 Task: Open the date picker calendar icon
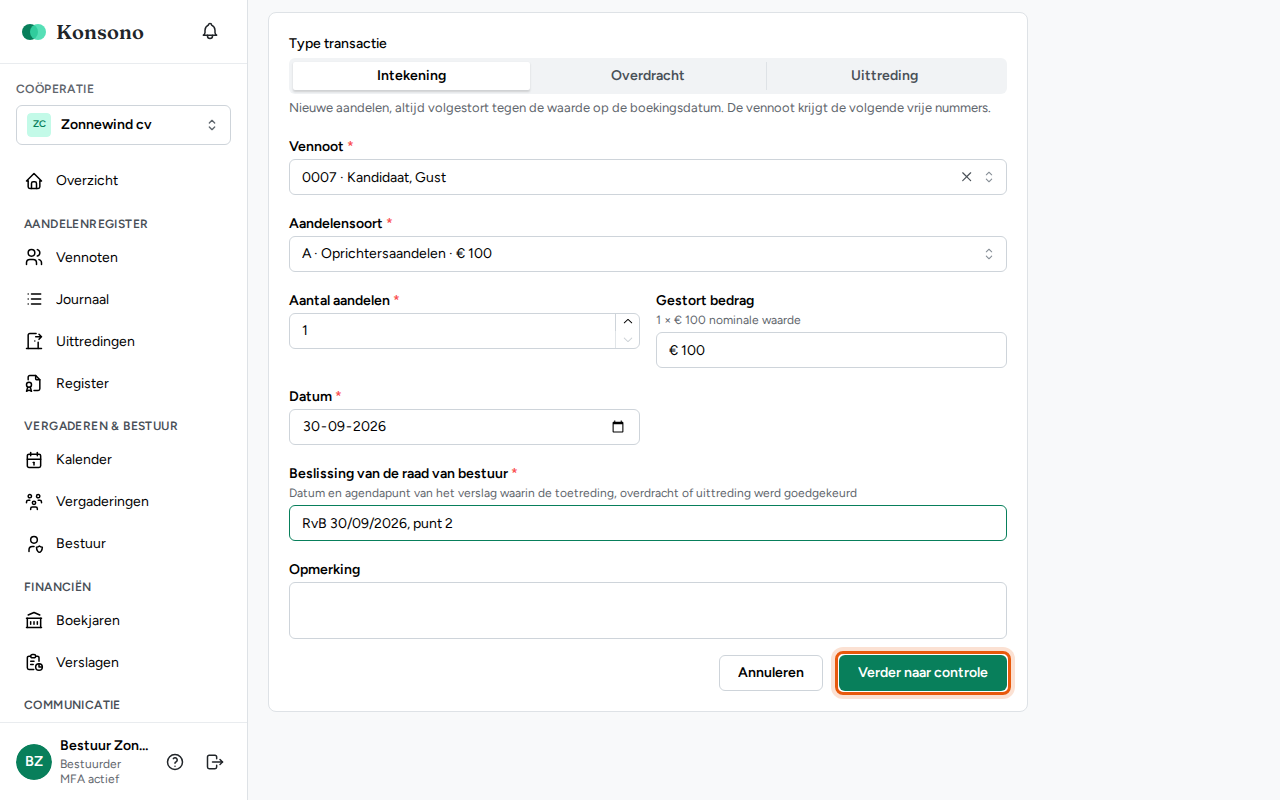pyautogui.click(x=618, y=427)
